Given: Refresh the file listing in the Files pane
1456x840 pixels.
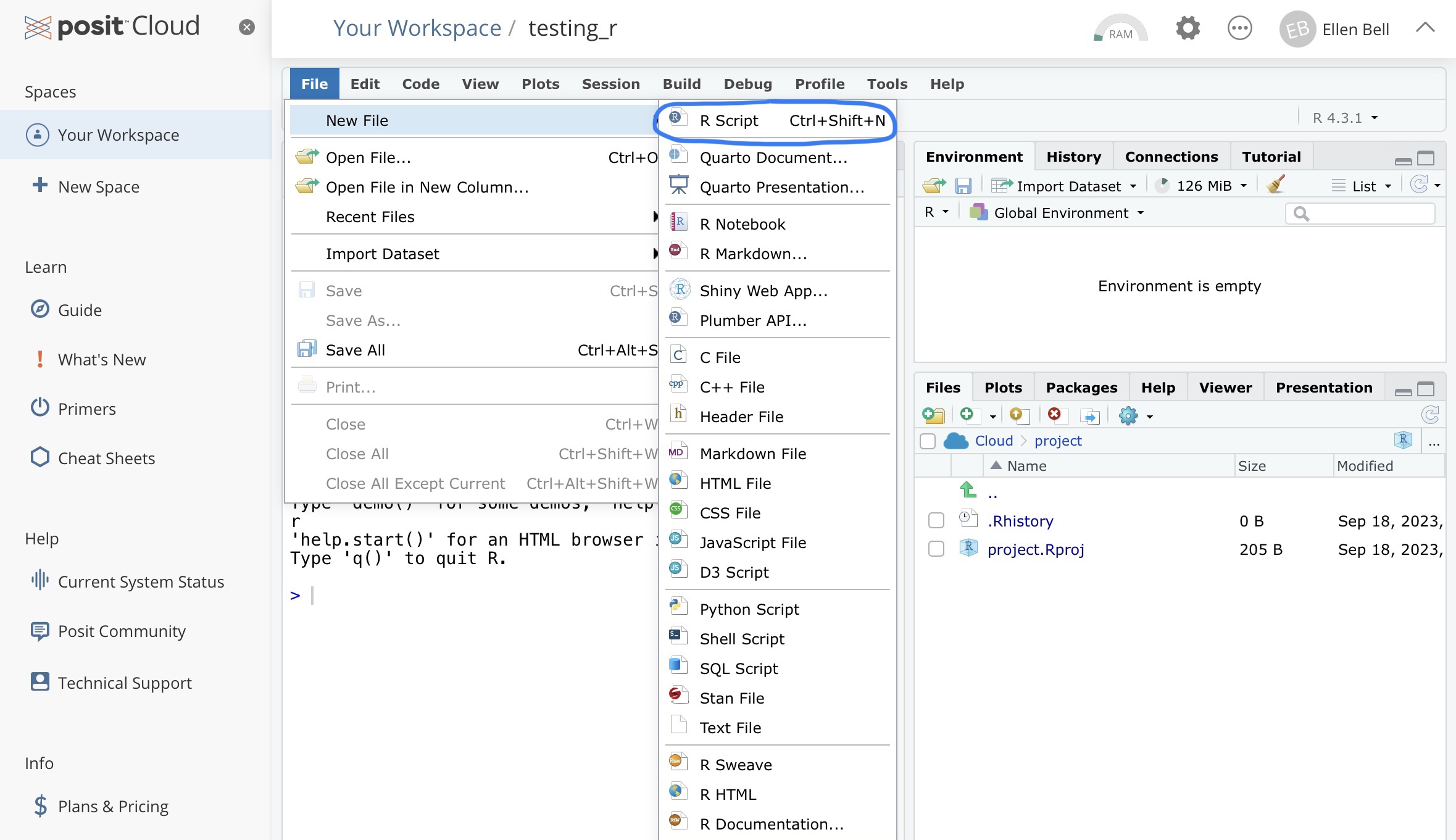Looking at the screenshot, I should pyautogui.click(x=1431, y=414).
